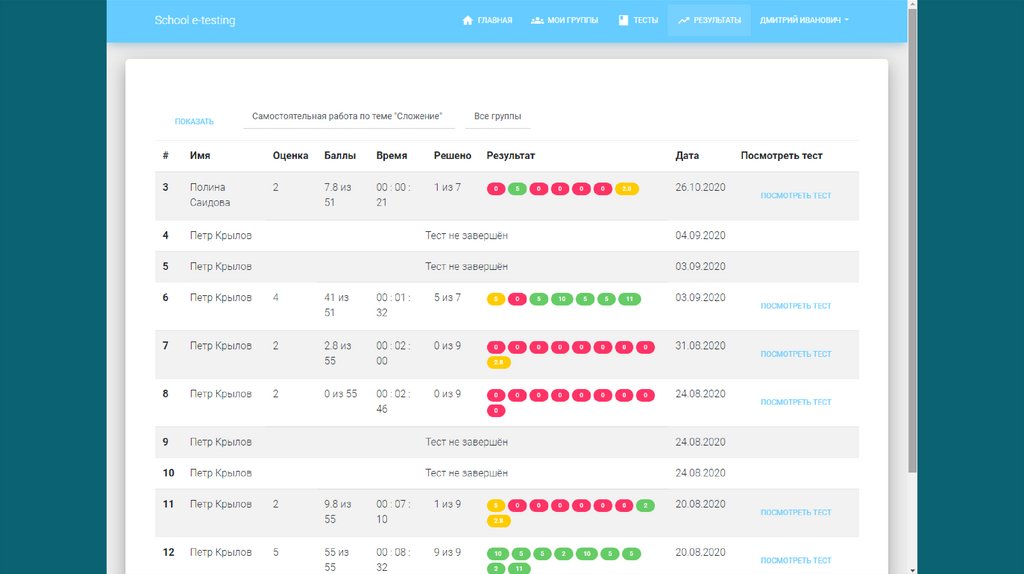Click the Дата column header
Screen dimensions: 1024x574
click(687, 156)
